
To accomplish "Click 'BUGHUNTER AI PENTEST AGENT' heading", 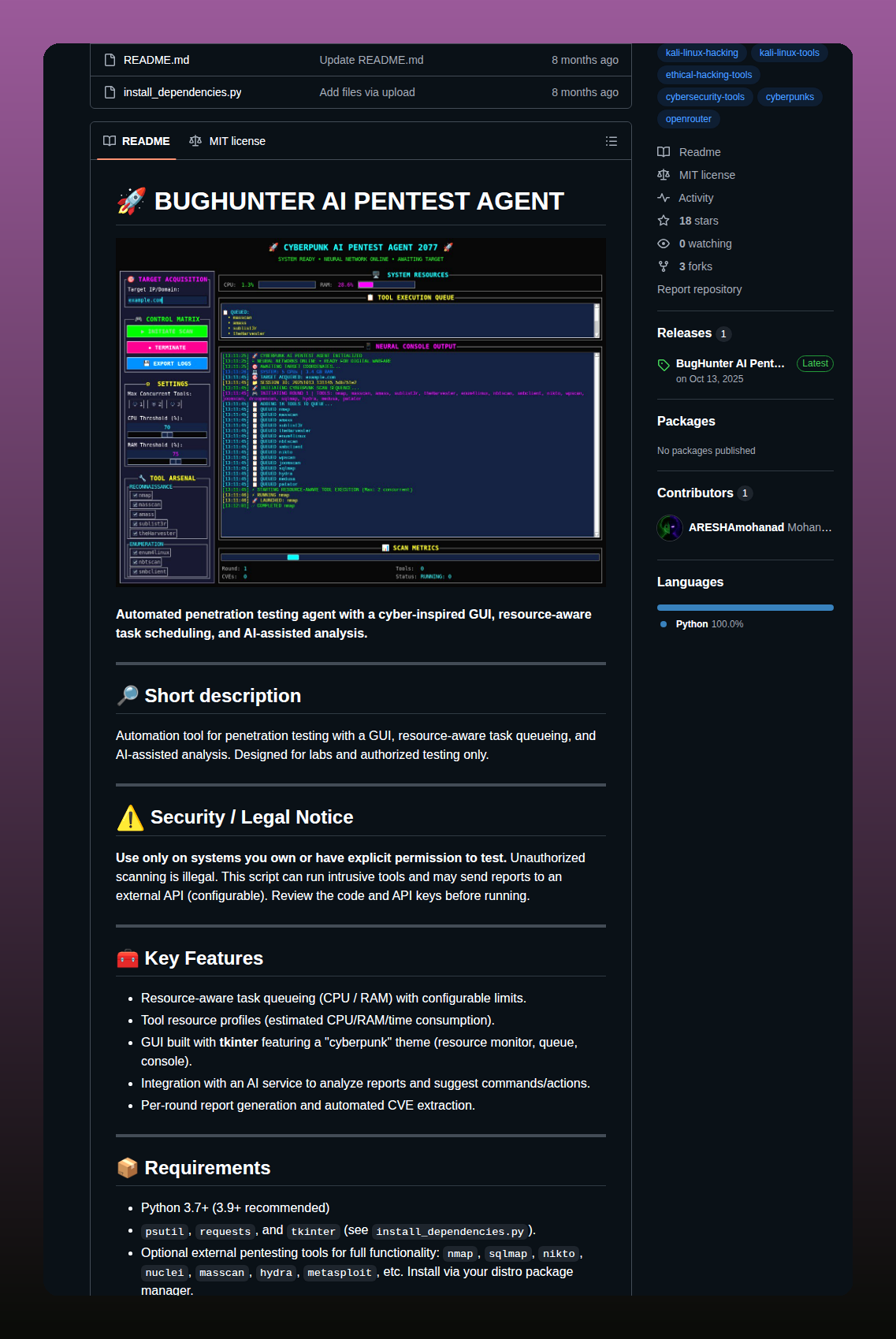I will (359, 201).
